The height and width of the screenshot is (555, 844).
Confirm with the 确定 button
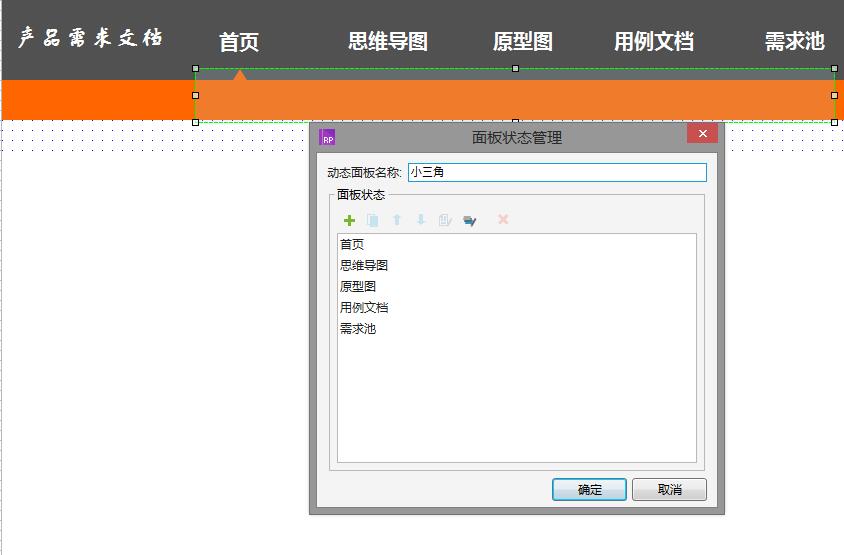pyautogui.click(x=589, y=489)
